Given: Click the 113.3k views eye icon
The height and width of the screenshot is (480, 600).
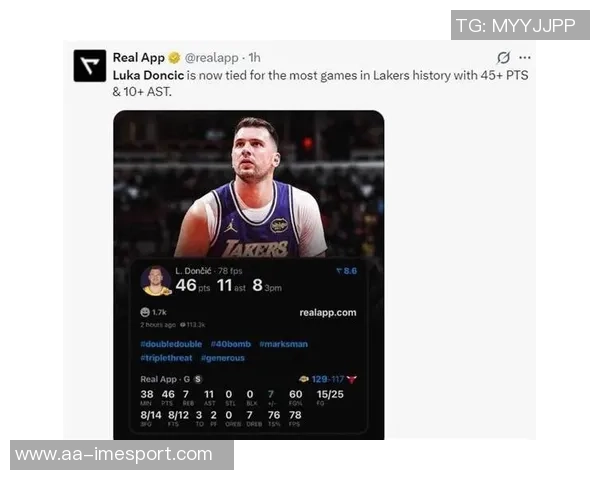Looking at the screenshot, I should click(183, 325).
